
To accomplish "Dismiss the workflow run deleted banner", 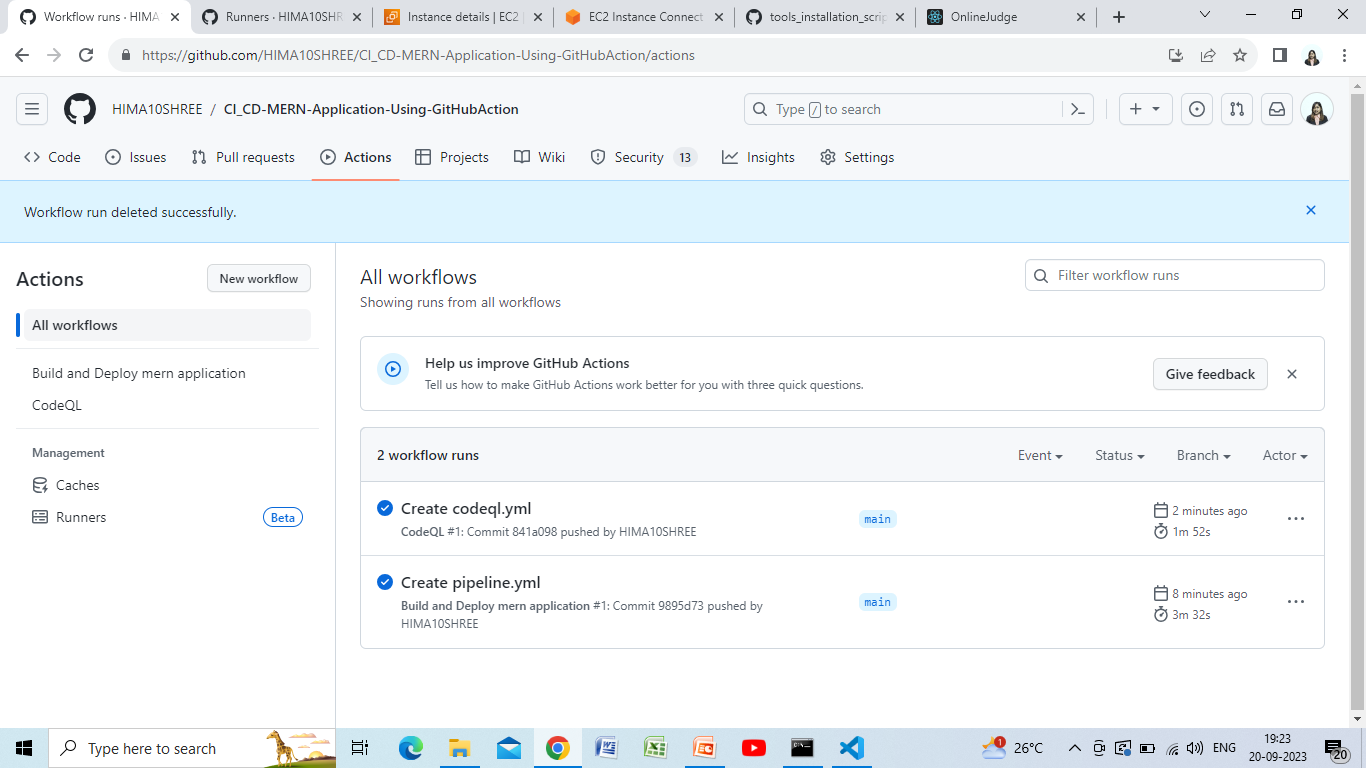I will (x=1311, y=210).
